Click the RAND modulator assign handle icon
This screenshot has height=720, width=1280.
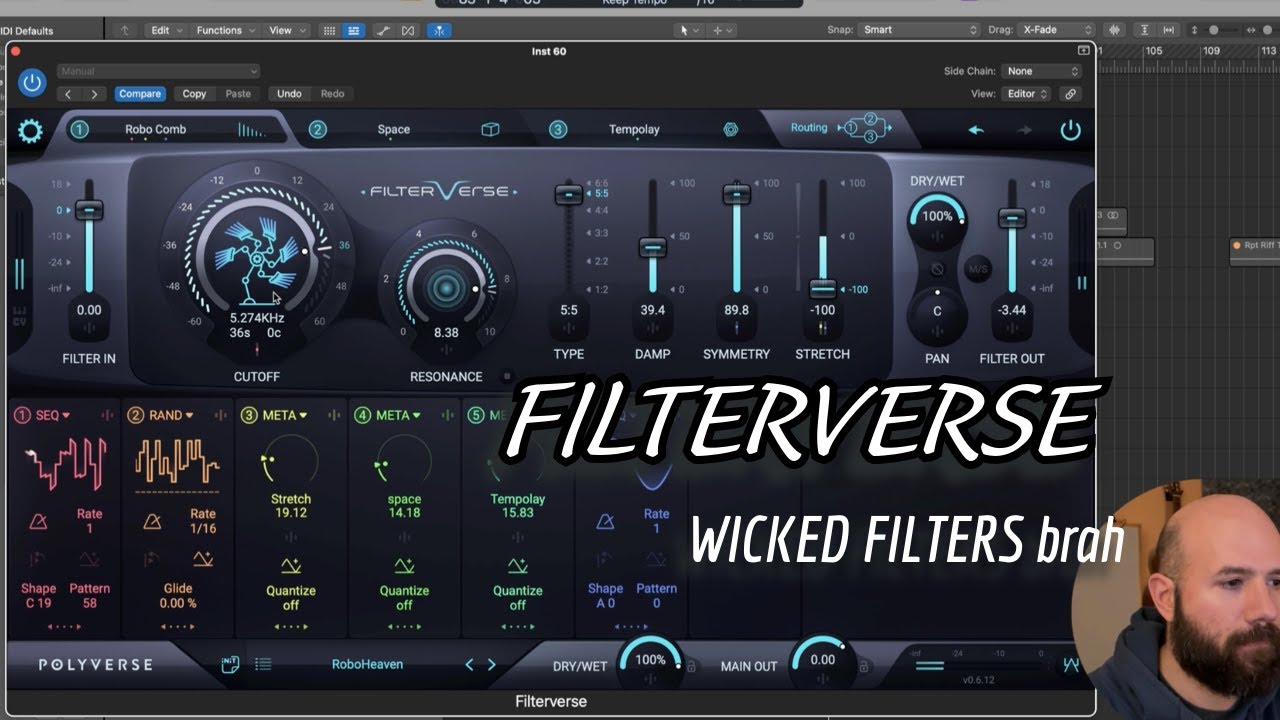[220, 416]
